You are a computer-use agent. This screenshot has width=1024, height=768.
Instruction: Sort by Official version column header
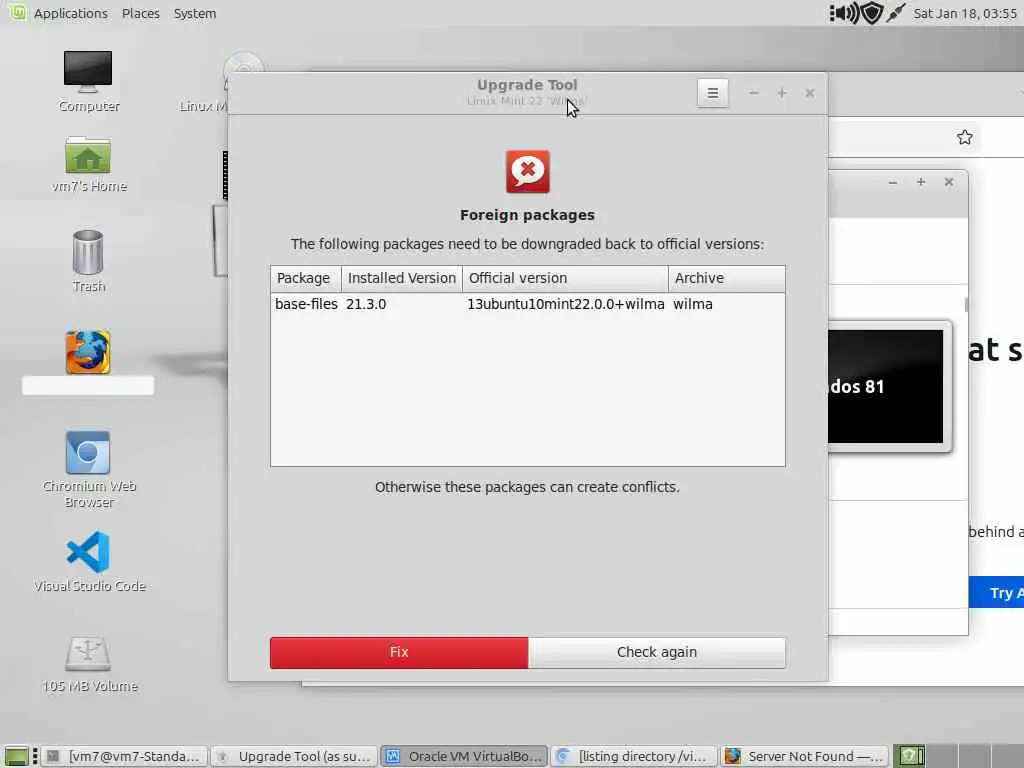tap(565, 278)
